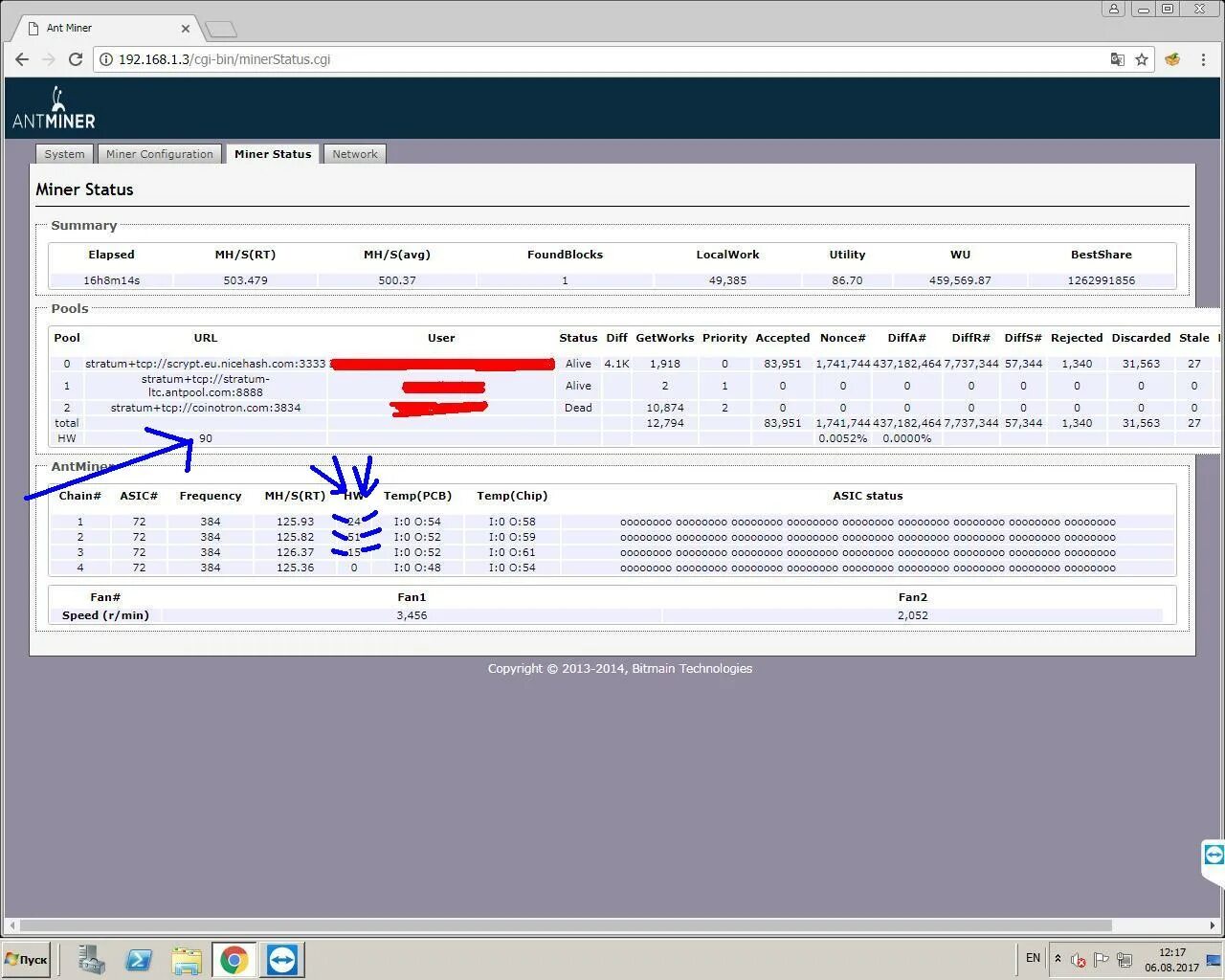
Task: Open Chrome three-dot menu
Action: (1203, 59)
